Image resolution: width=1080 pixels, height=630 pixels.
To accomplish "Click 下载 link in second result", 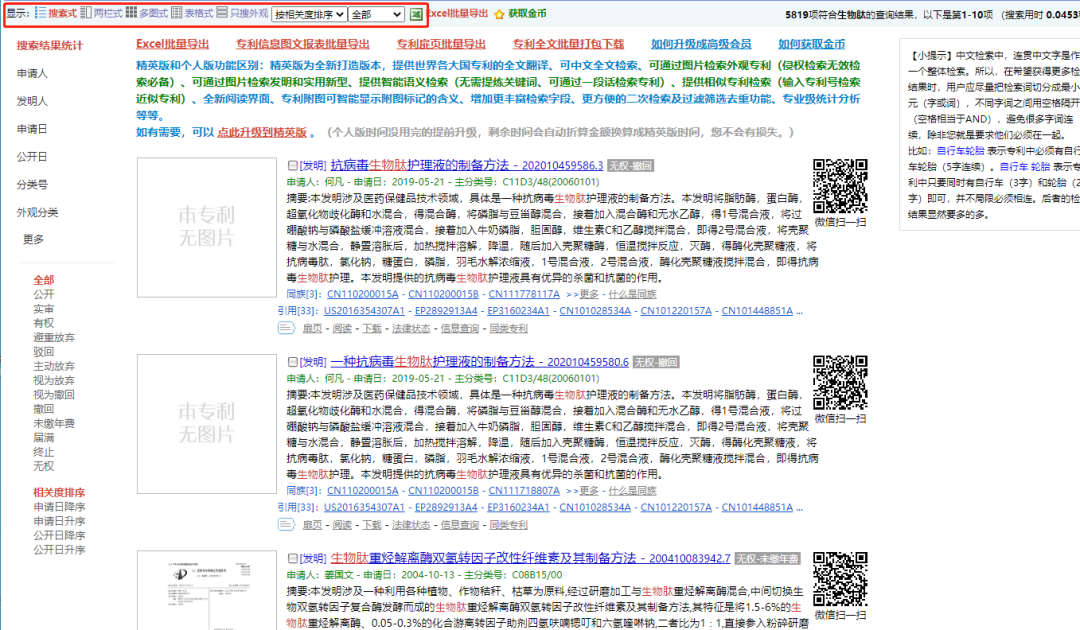I will [x=372, y=525].
